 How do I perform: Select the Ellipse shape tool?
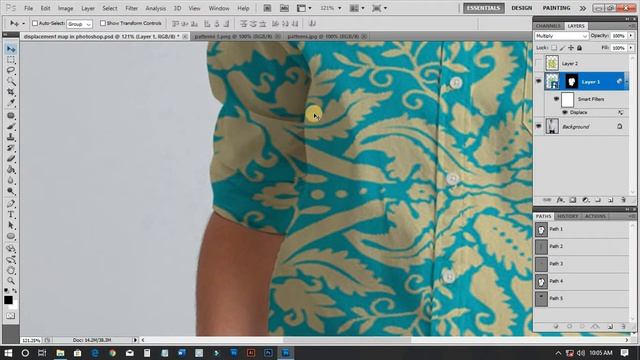click(11, 236)
